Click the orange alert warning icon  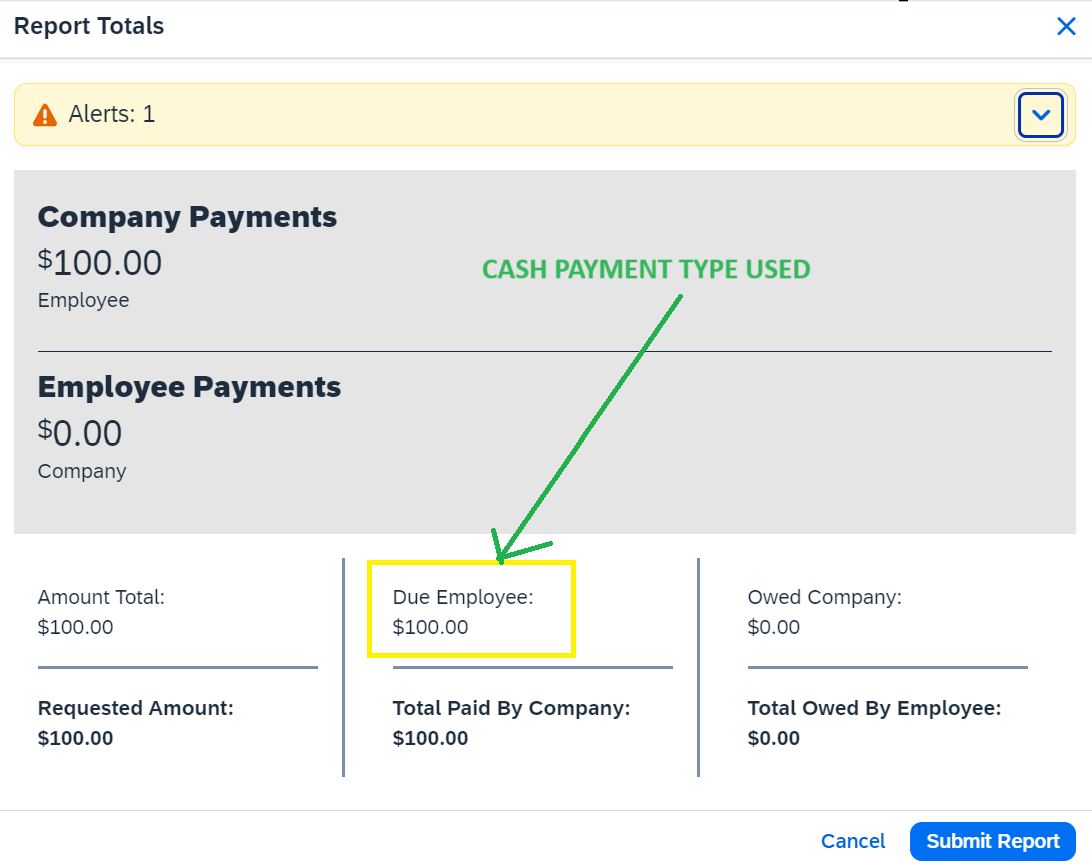(x=45, y=115)
